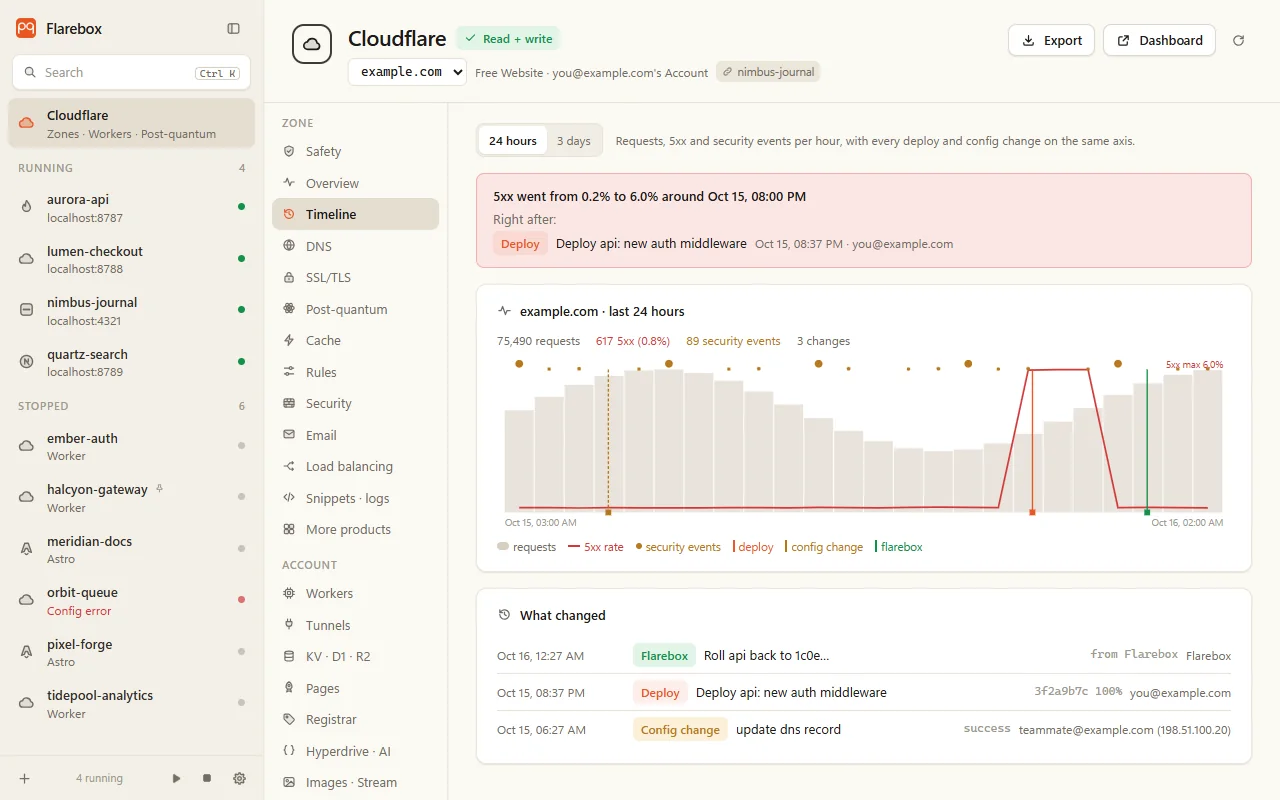Open the example.com zone dropdown

(407, 72)
